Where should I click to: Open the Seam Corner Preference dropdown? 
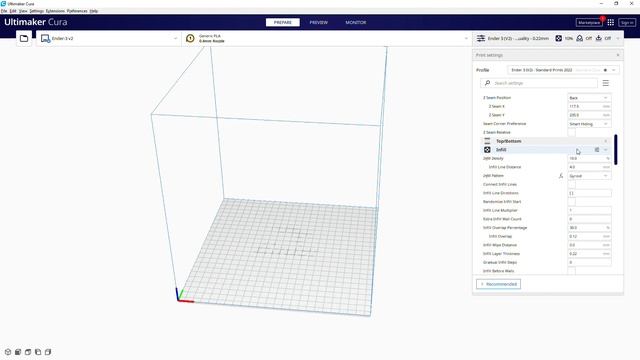pyautogui.click(x=589, y=124)
